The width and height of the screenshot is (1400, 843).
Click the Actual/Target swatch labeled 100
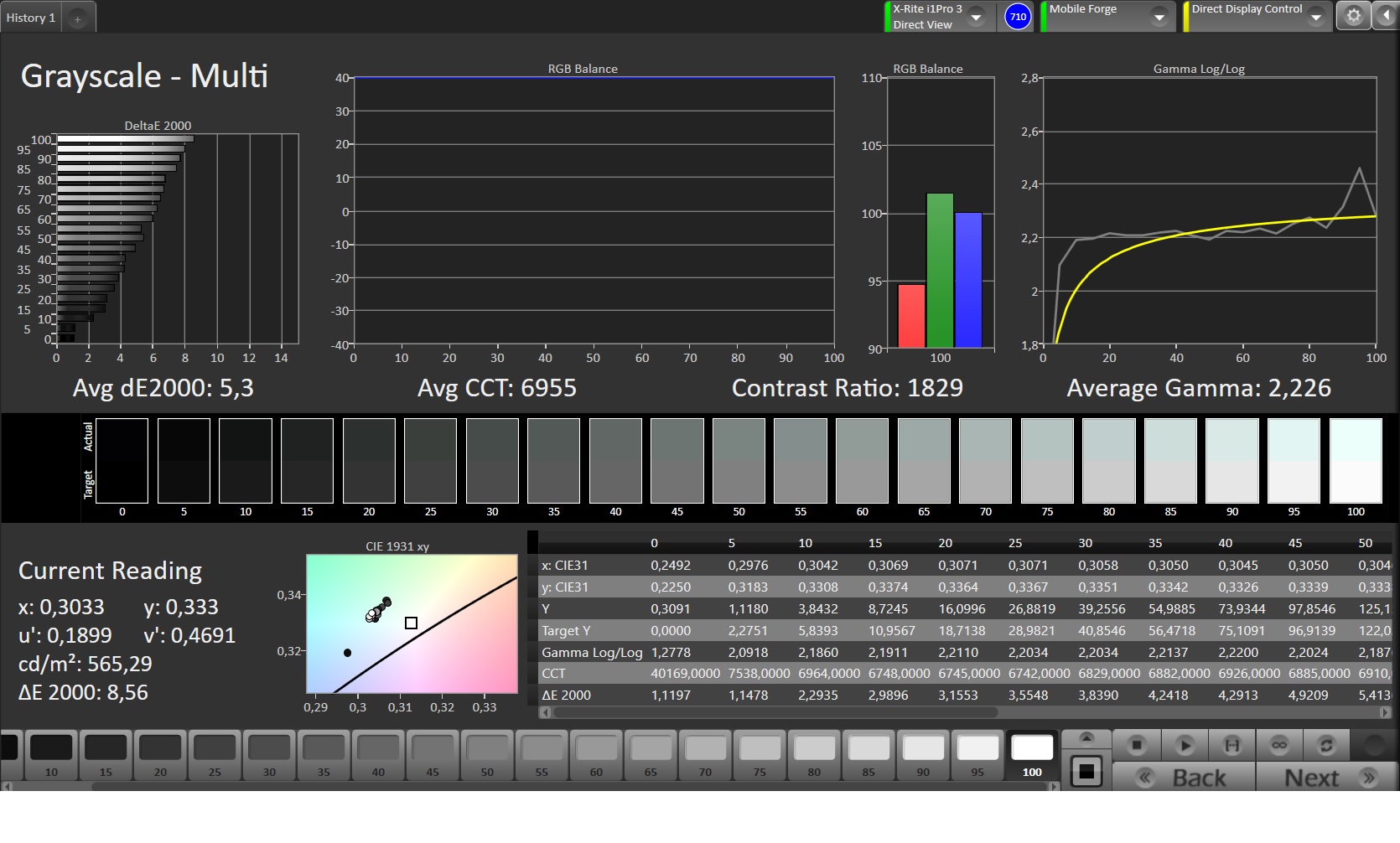pos(1356,461)
